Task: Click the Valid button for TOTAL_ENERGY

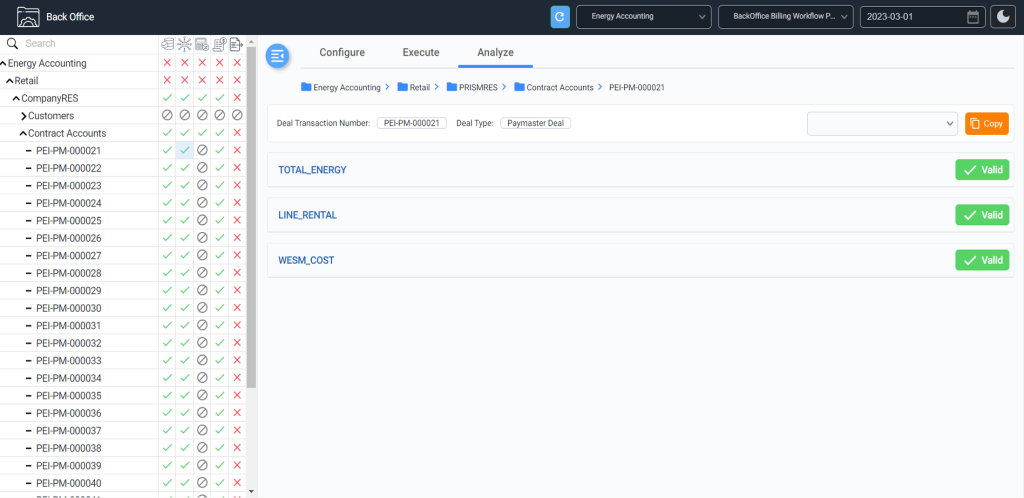Action: (x=982, y=170)
